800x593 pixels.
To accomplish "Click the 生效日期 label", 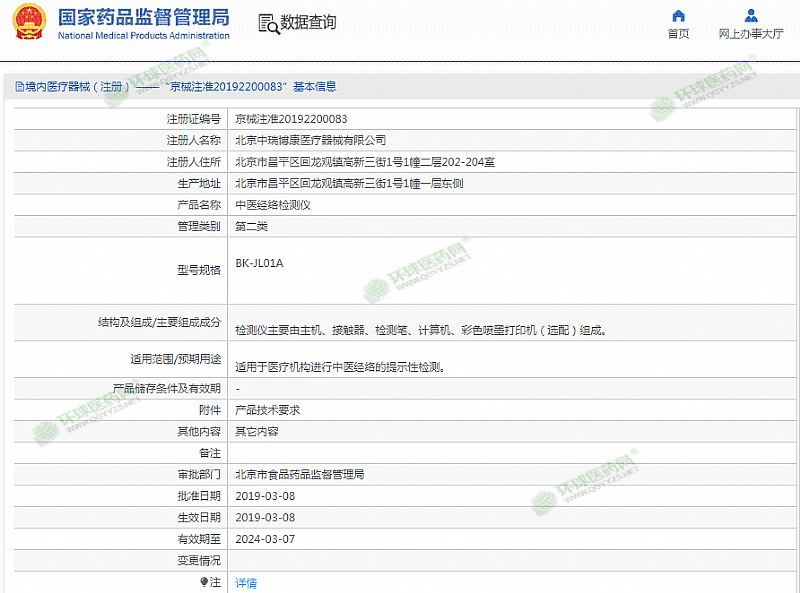I will pos(199,517).
